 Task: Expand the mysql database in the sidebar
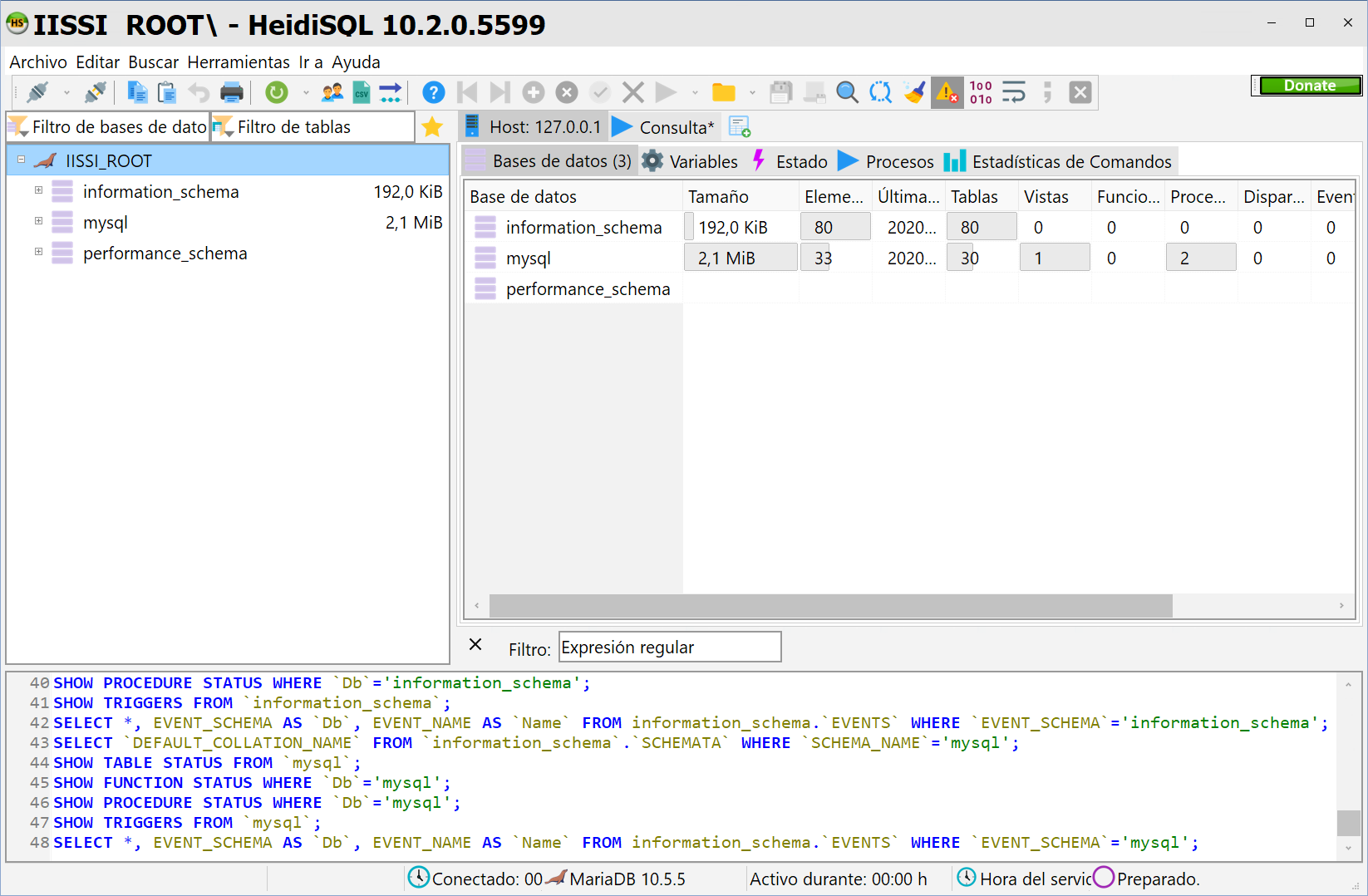click(x=38, y=222)
